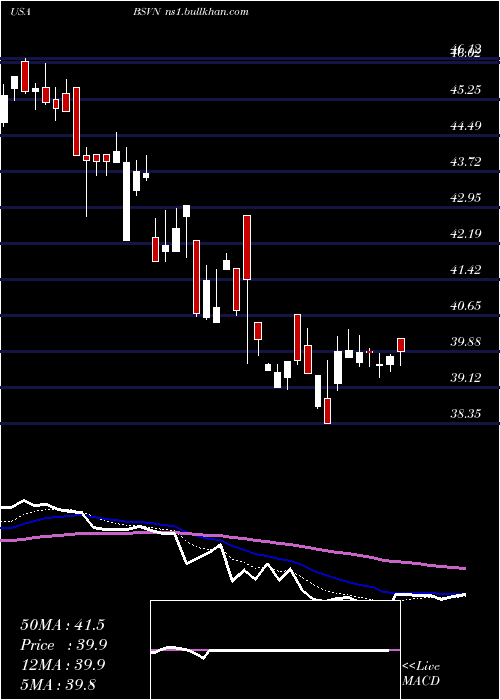Click the USA market label

pyautogui.click(x=20, y=12)
